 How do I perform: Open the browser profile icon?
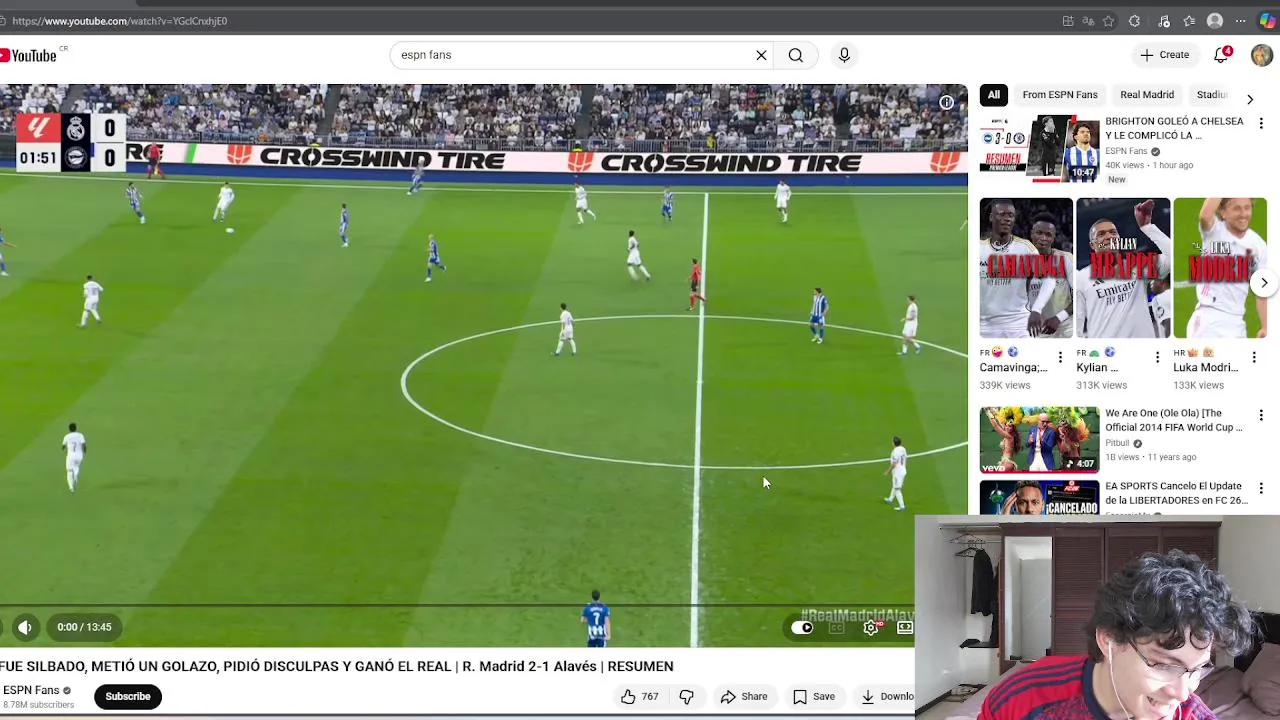1215,21
